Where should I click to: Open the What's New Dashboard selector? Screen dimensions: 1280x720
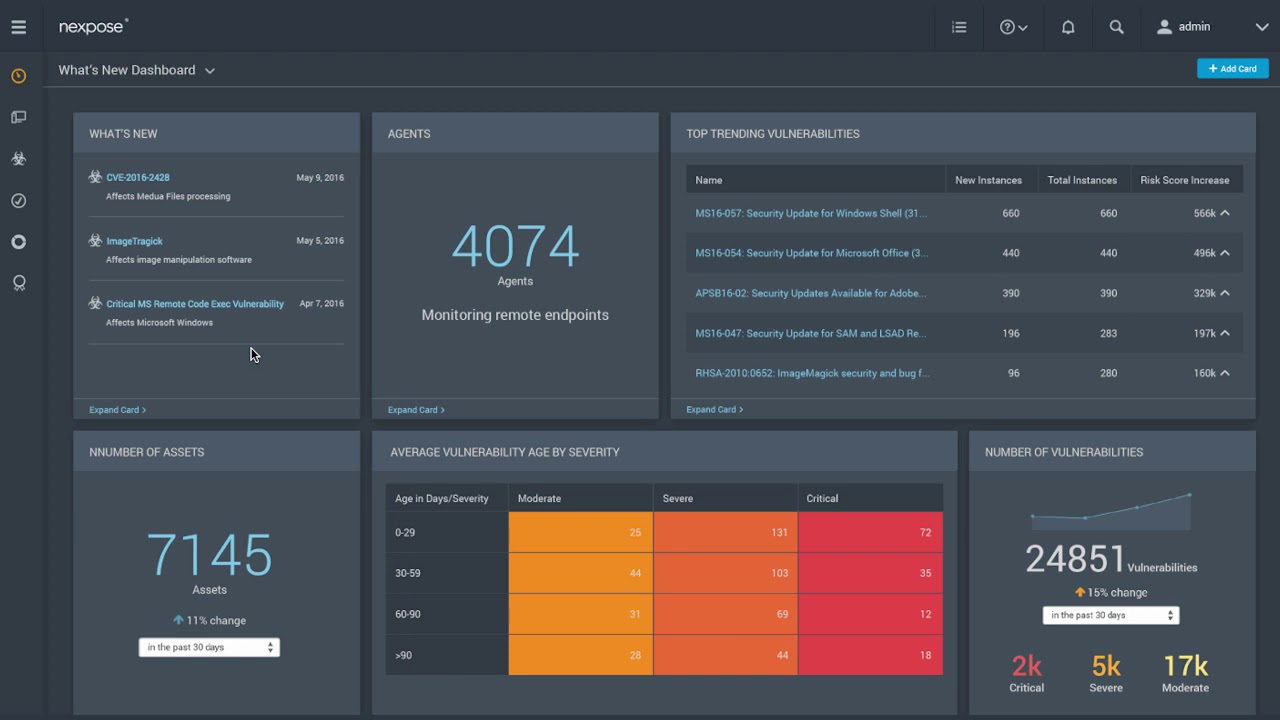tap(136, 70)
